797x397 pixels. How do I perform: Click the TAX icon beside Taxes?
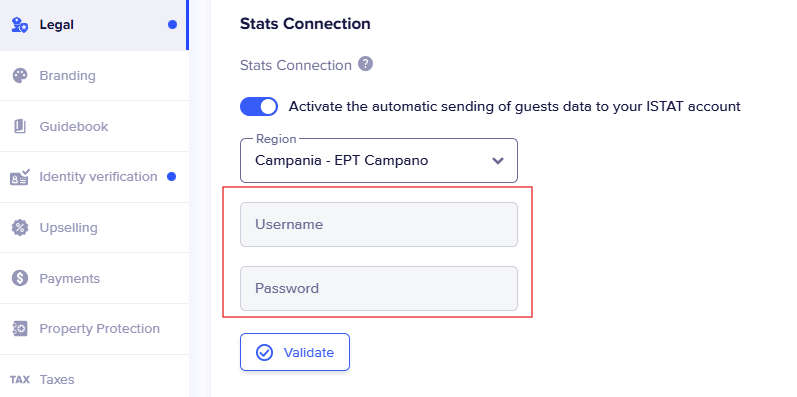(x=20, y=380)
